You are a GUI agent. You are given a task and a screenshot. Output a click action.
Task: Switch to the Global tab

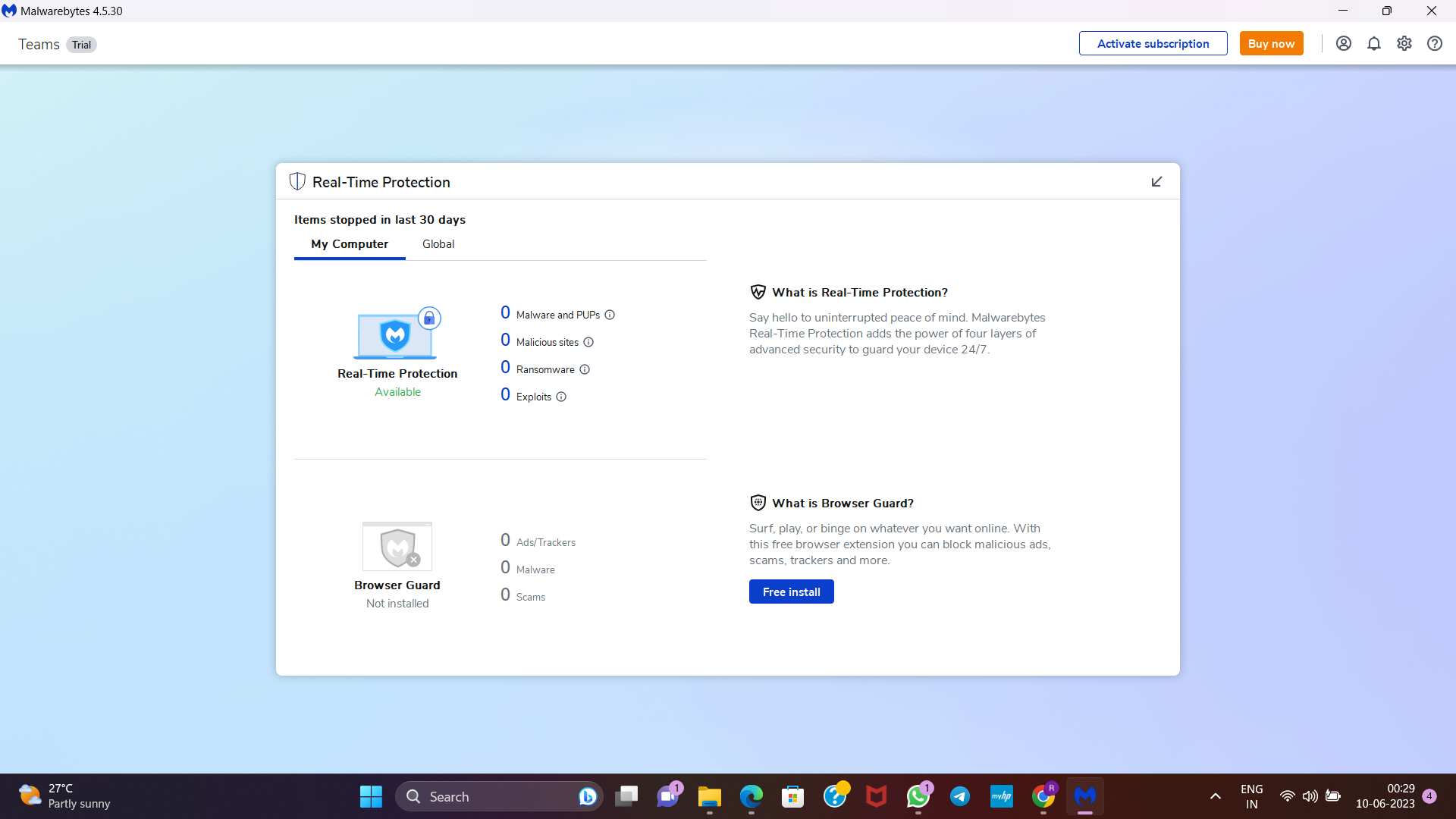pyautogui.click(x=438, y=244)
